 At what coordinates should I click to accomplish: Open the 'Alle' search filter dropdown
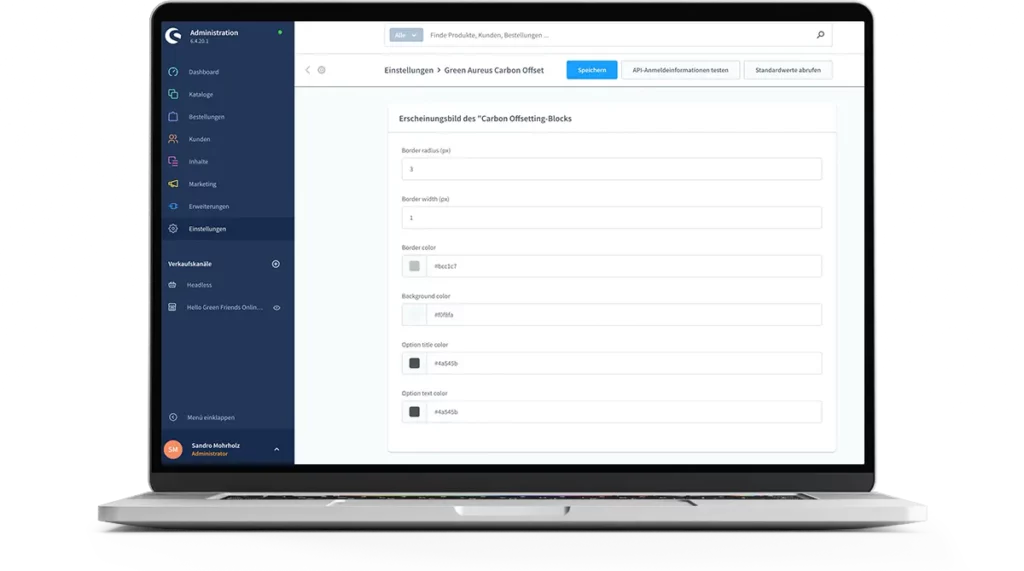(406, 35)
